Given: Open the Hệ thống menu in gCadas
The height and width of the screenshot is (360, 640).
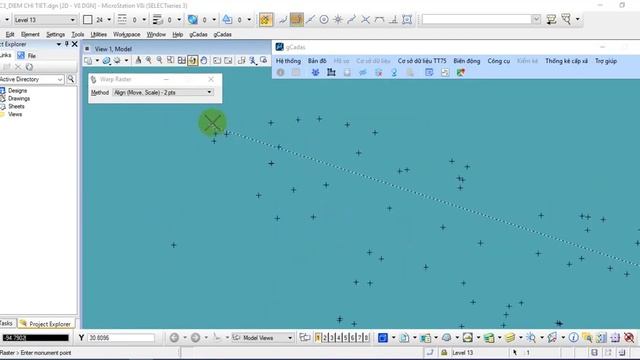Looking at the screenshot, I should point(288,61).
